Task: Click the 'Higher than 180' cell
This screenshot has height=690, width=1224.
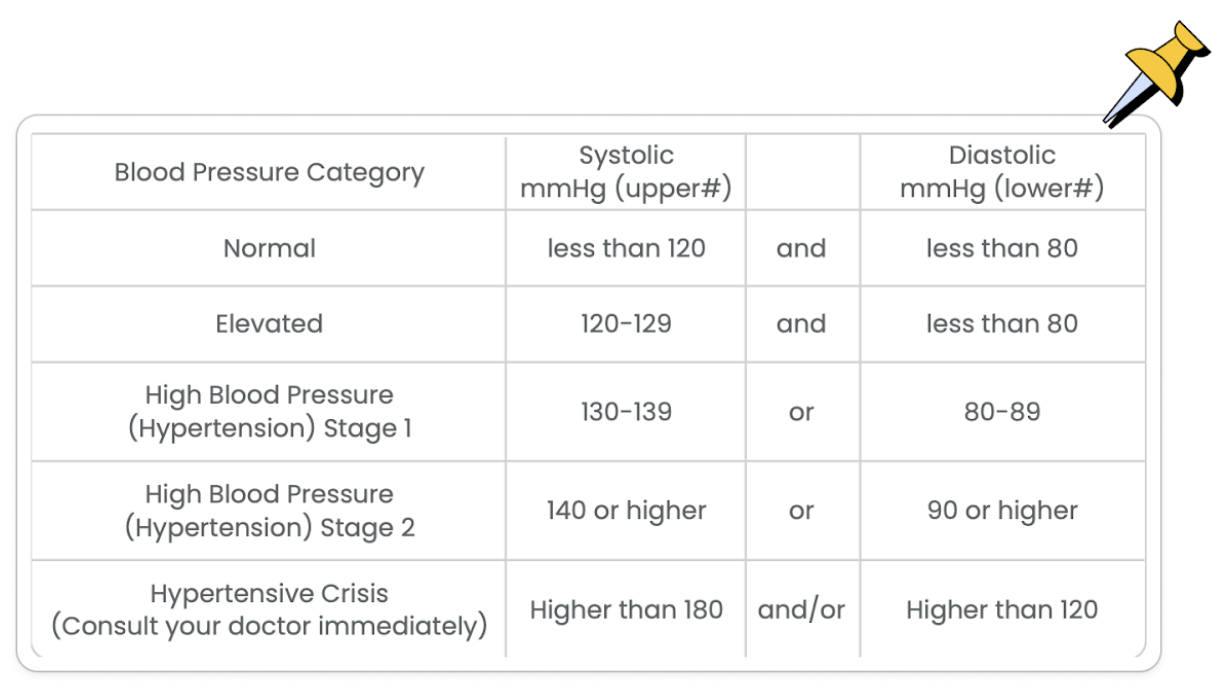Action: pos(626,609)
